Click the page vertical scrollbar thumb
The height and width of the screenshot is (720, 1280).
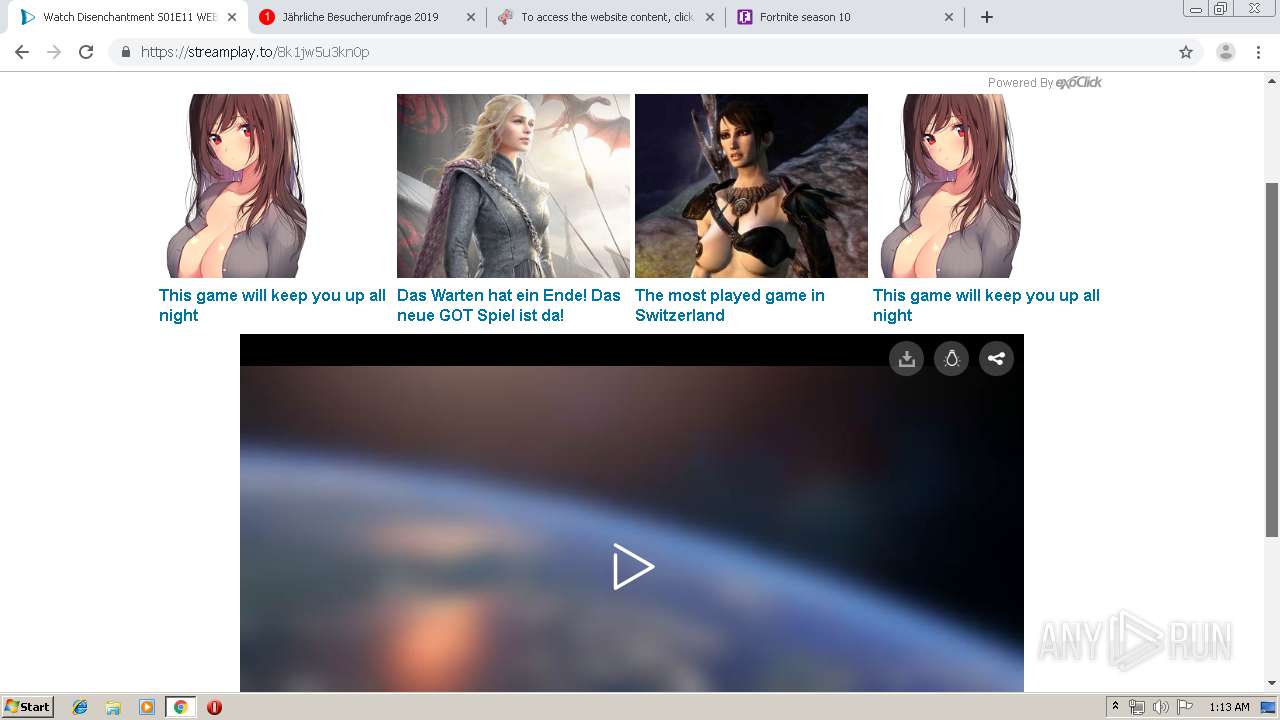click(1272, 360)
